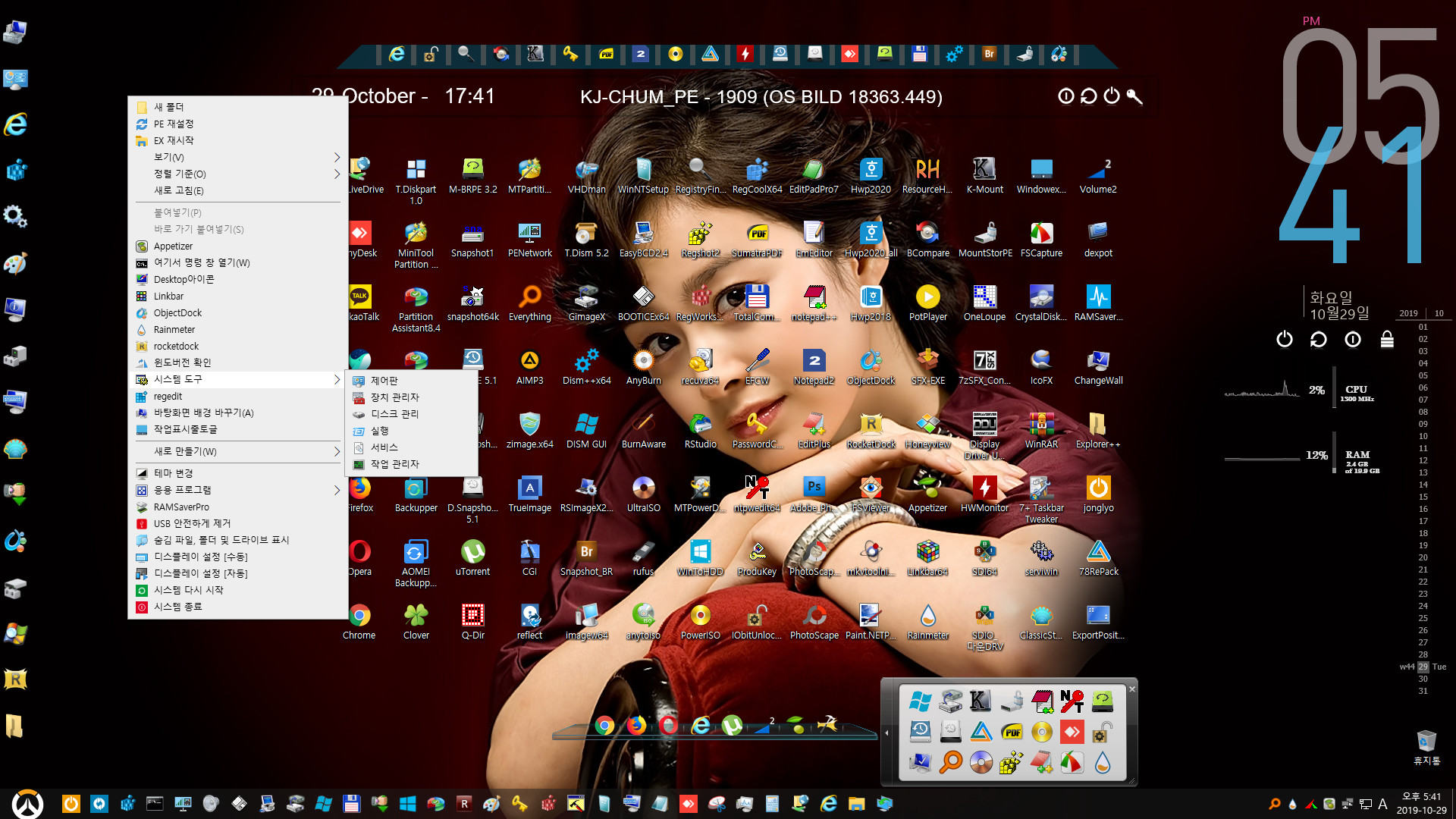Choose PE 재설정 from the context menu
The width and height of the screenshot is (1456, 819).
[x=238, y=124]
